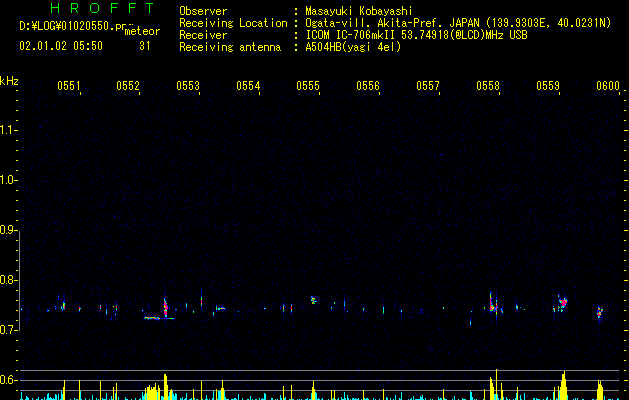This screenshot has width=629, height=400.
Task: Click the 0.7 kHz frequency label
Action: (9, 330)
